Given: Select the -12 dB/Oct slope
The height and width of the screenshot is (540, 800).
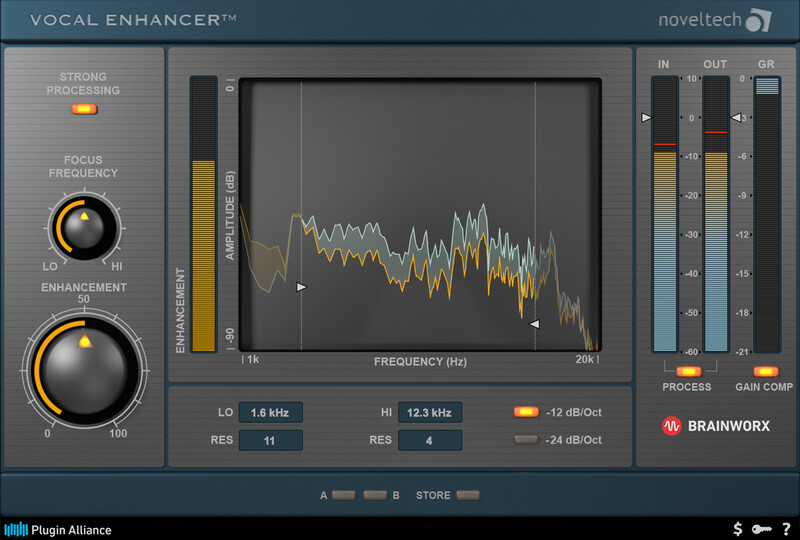Looking at the screenshot, I should (526, 412).
